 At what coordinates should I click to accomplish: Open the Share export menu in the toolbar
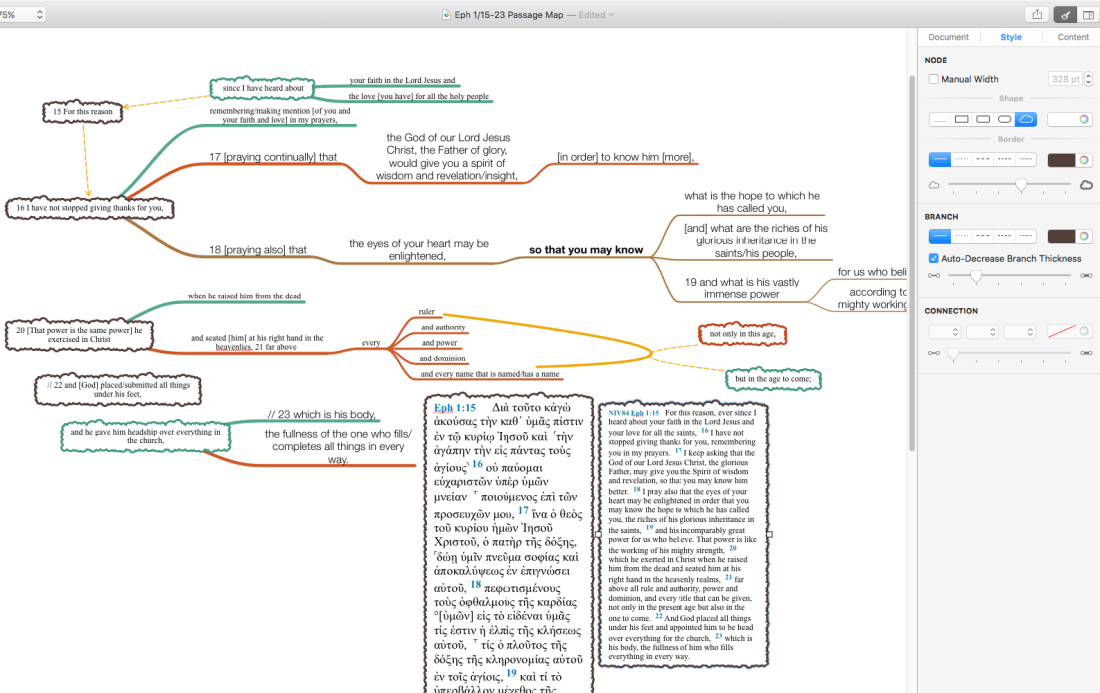click(1036, 14)
